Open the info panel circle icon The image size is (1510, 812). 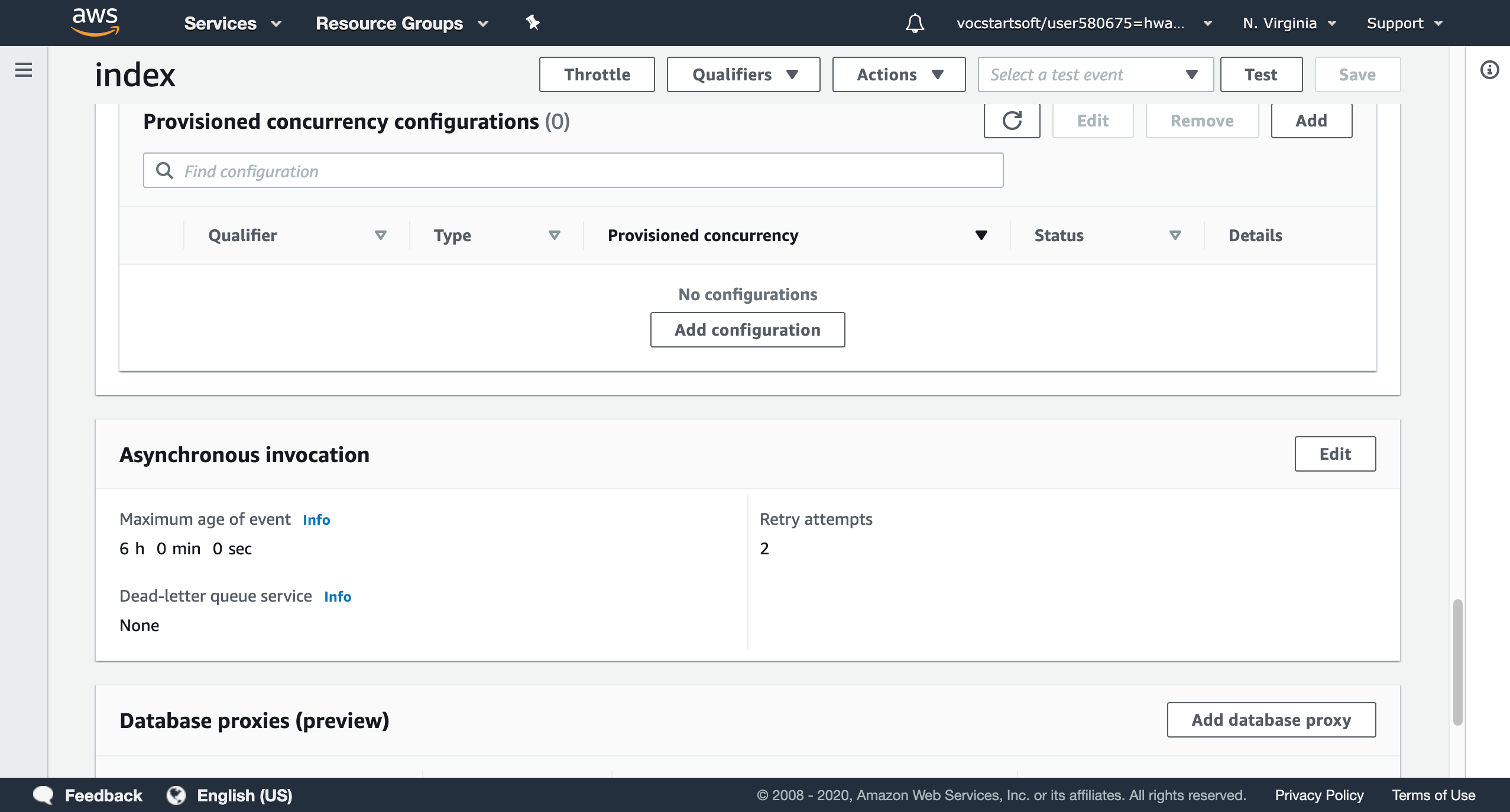click(1489, 70)
